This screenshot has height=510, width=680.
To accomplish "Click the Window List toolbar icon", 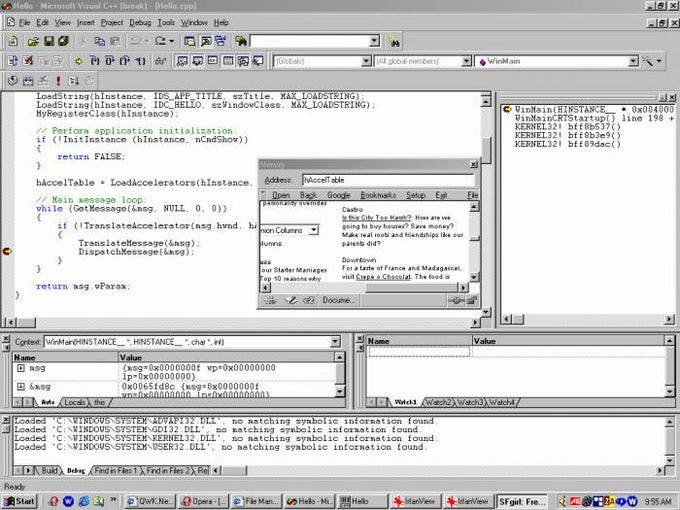I will point(221,41).
